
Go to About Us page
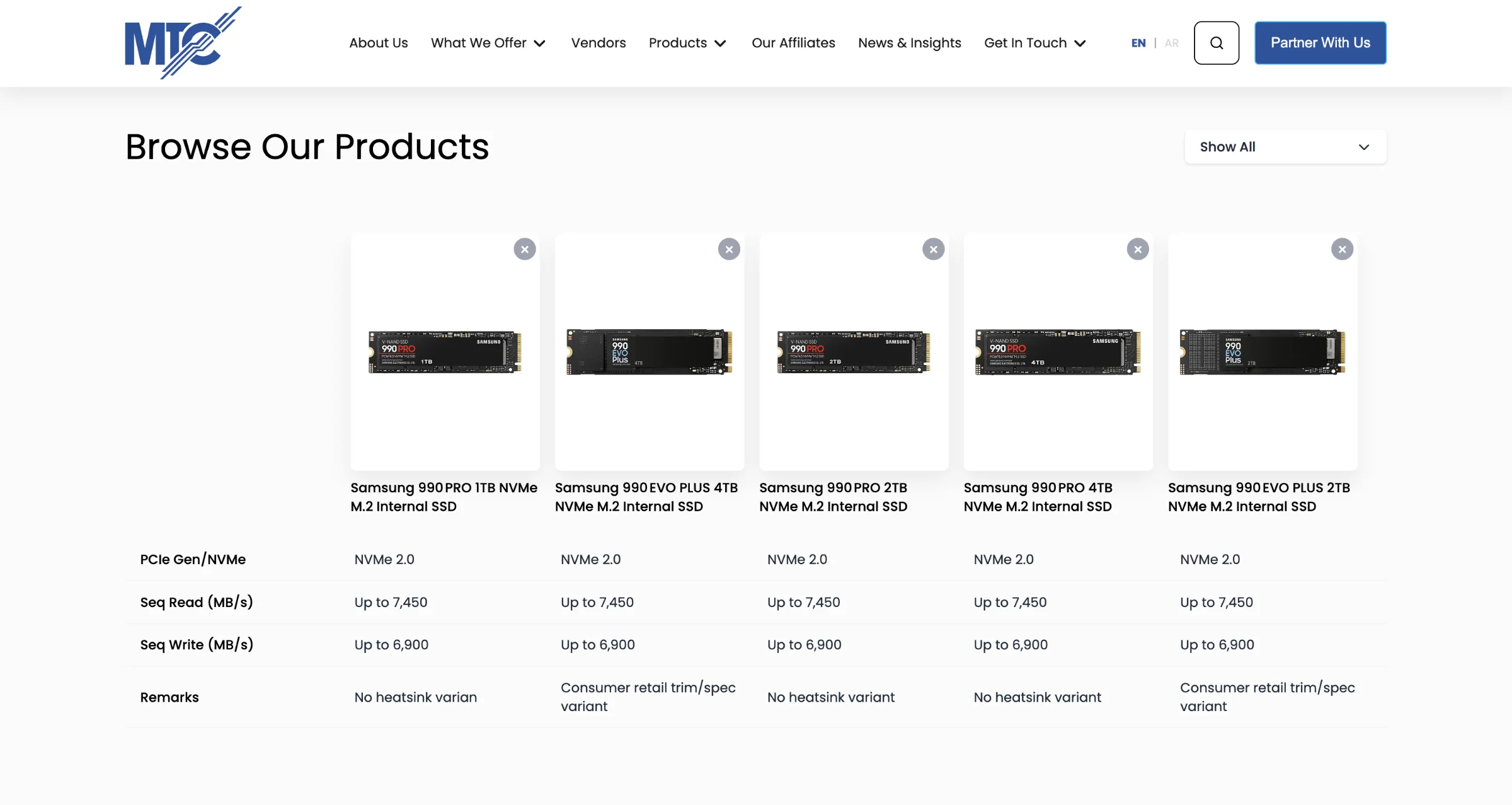click(x=379, y=43)
